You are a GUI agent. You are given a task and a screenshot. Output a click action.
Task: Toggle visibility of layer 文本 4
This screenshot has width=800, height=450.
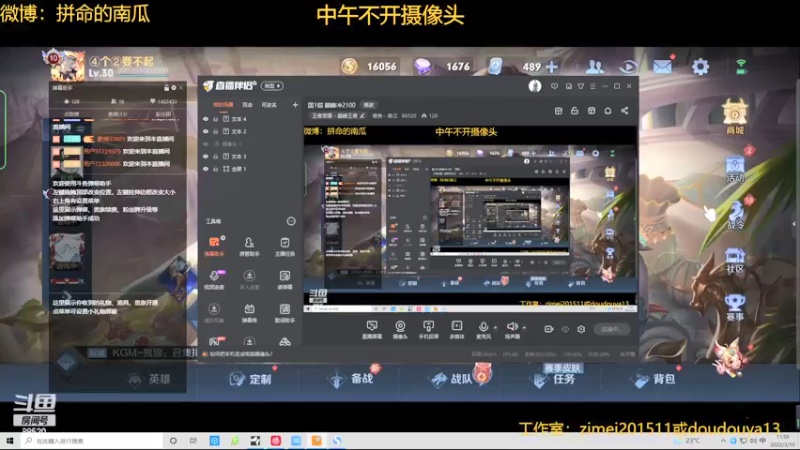coord(206,119)
